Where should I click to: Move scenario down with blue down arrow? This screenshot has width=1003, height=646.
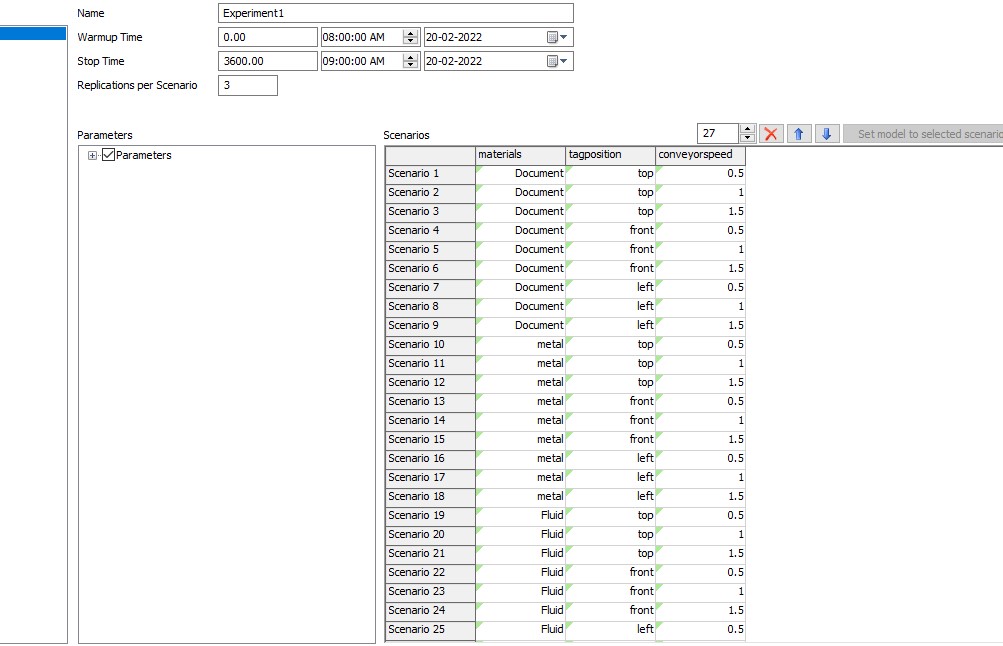point(826,134)
